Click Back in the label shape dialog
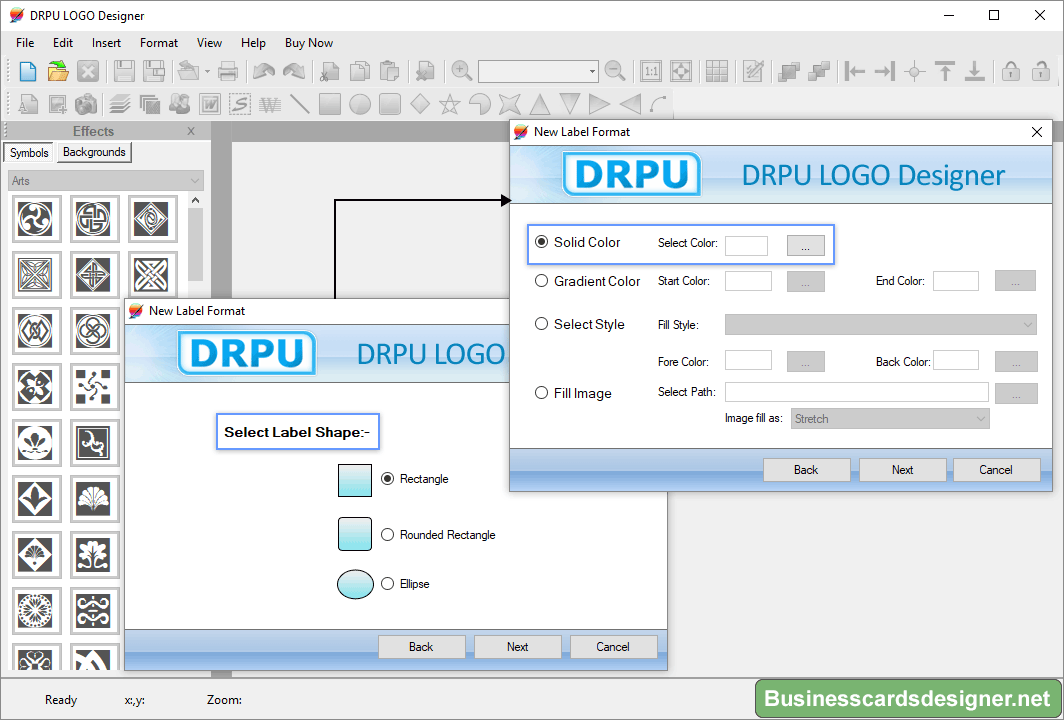Viewport: 1064px width, 720px height. [x=421, y=647]
